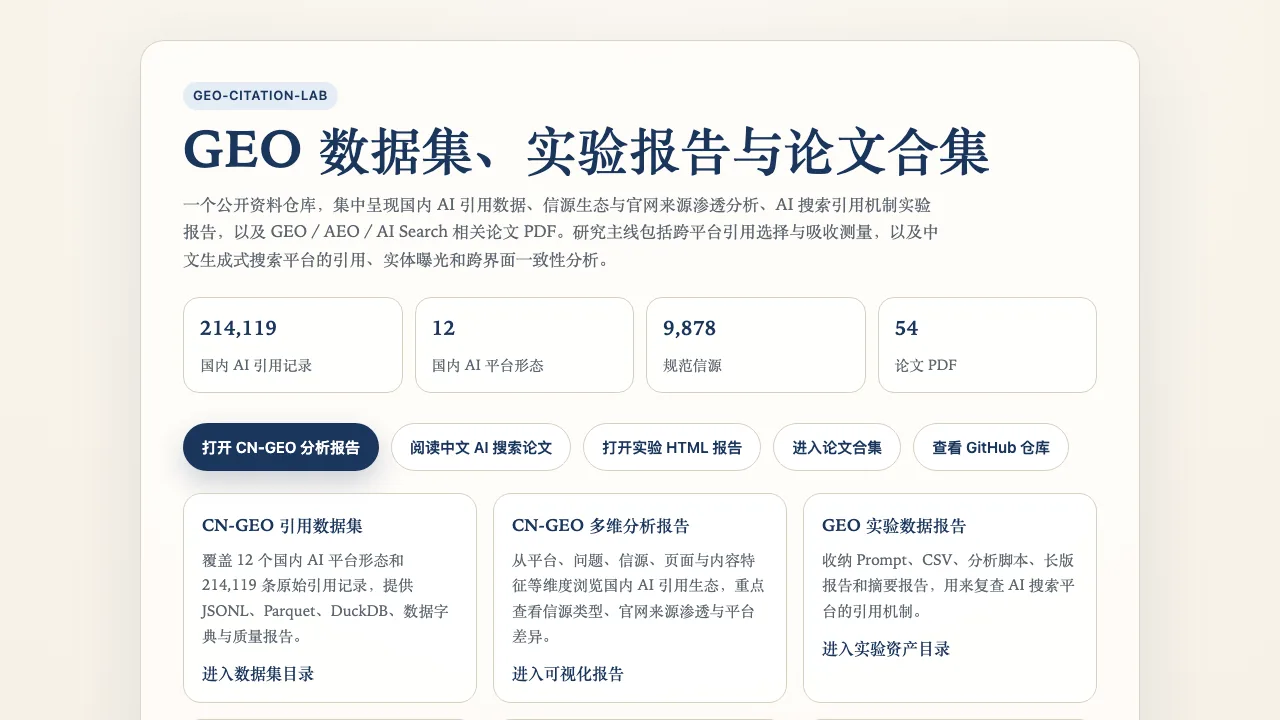1280x720 pixels.
Task: Click the 论文 PDF label
Action: point(926,366)
